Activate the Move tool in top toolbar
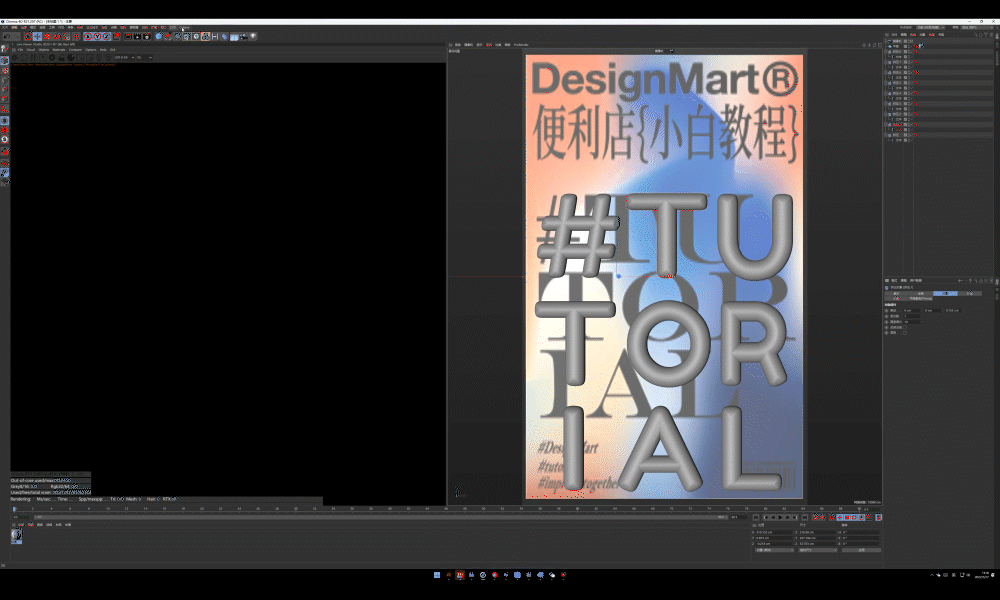Viewport: 1000px width, 600px height. pyautogui.click(x=37, y=37)
